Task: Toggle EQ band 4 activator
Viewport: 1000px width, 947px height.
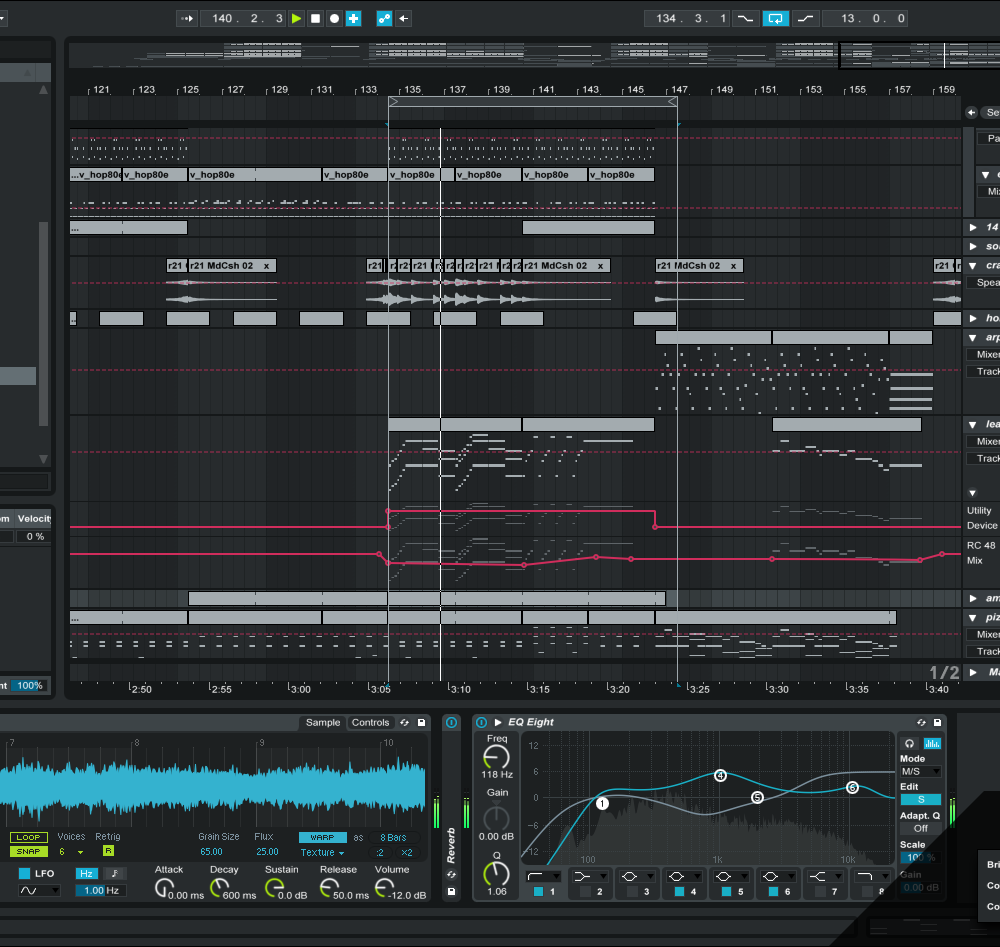Action: [679, 892]
